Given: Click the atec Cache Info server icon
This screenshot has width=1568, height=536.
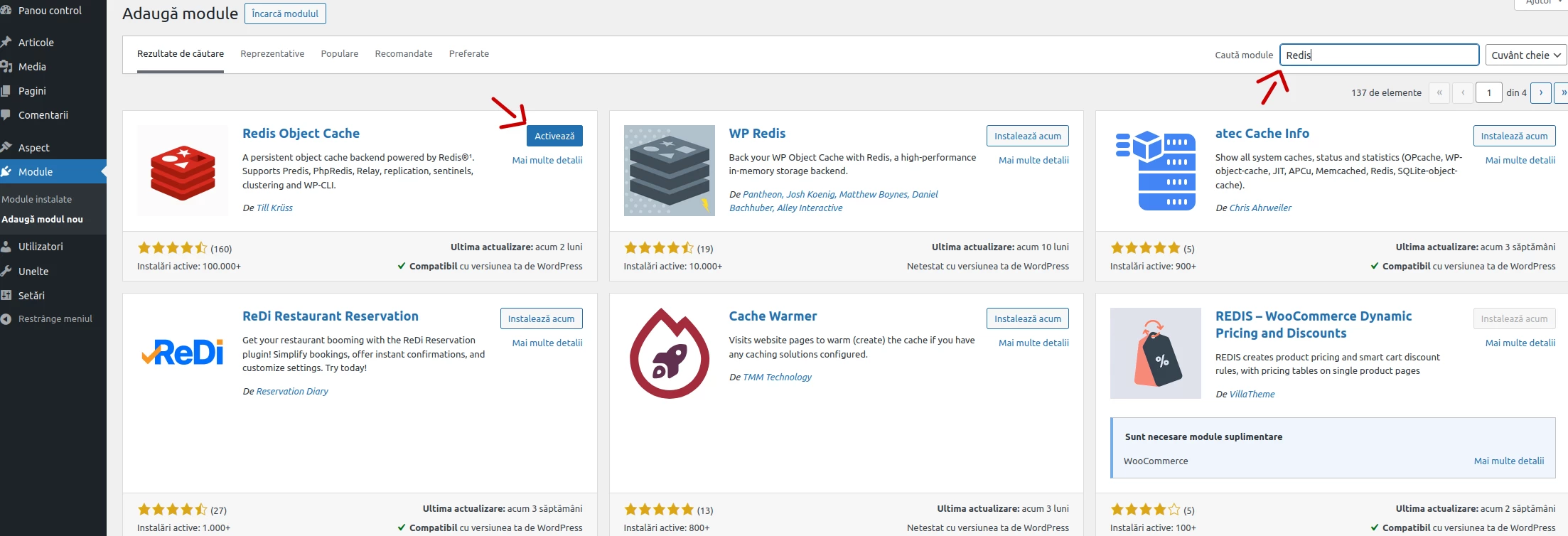Looking at the screenshot, I should click(1156, 171).
